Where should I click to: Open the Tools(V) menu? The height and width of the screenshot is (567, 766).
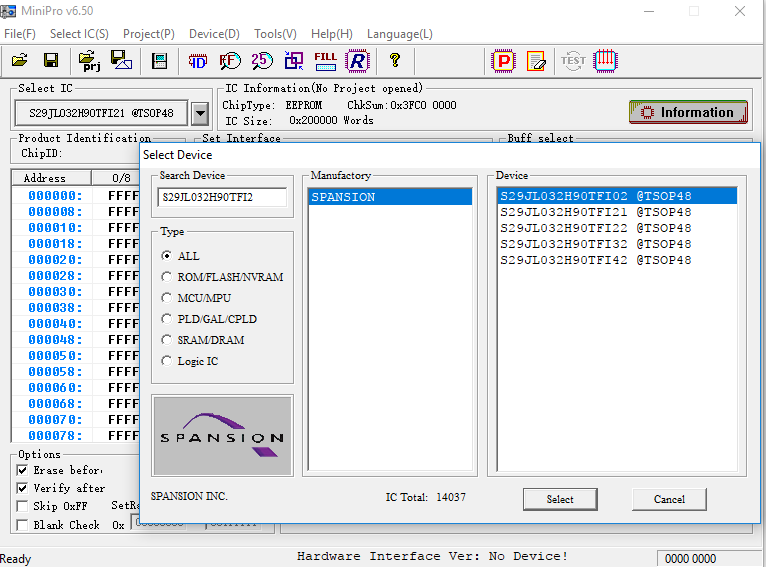[275, 34]
